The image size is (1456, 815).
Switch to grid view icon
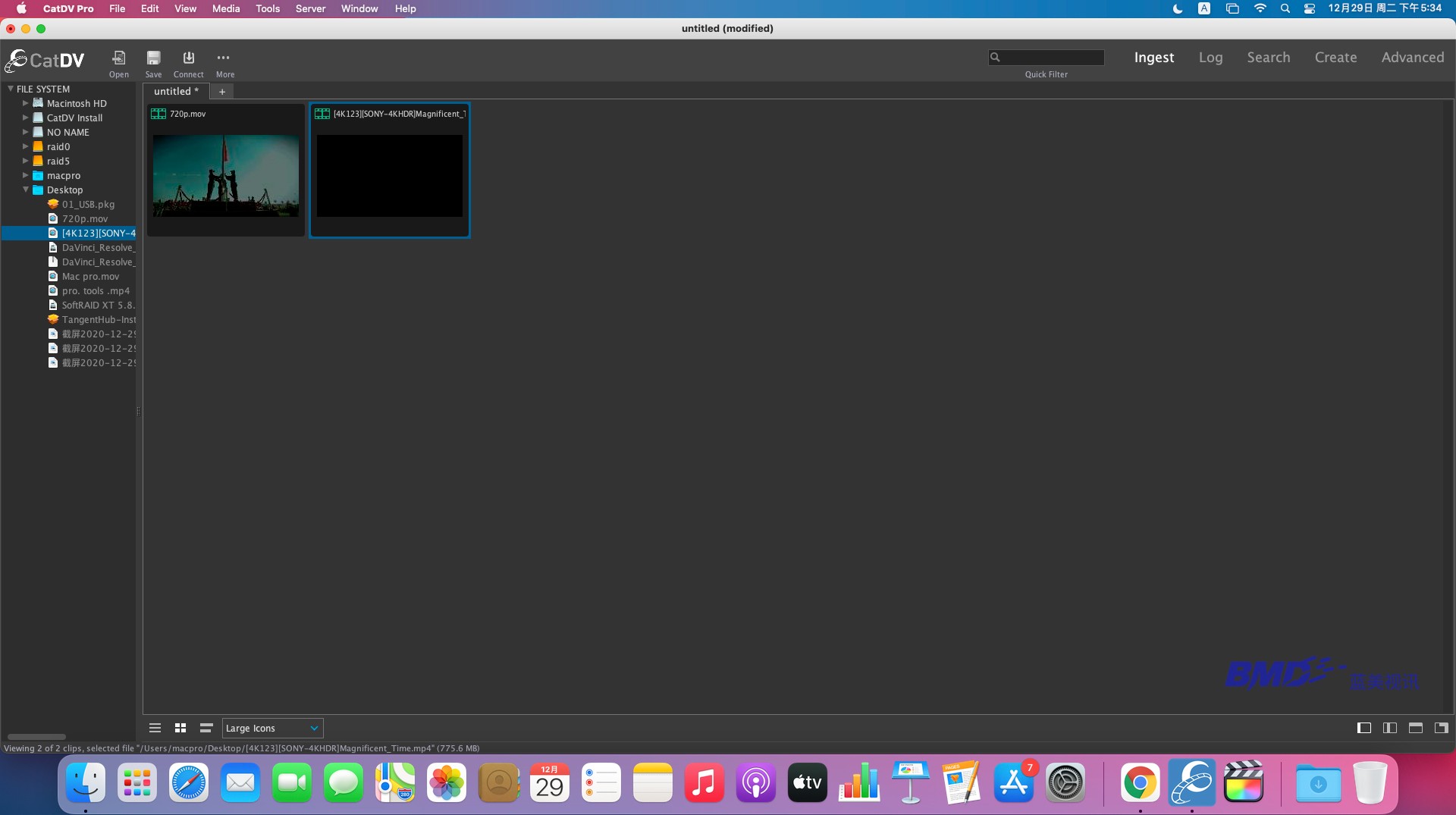coord(180,728)
